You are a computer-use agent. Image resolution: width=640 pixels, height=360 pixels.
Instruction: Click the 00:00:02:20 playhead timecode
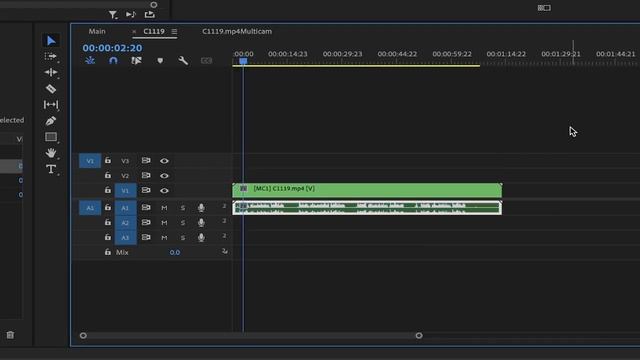click(x=112, y=48)
